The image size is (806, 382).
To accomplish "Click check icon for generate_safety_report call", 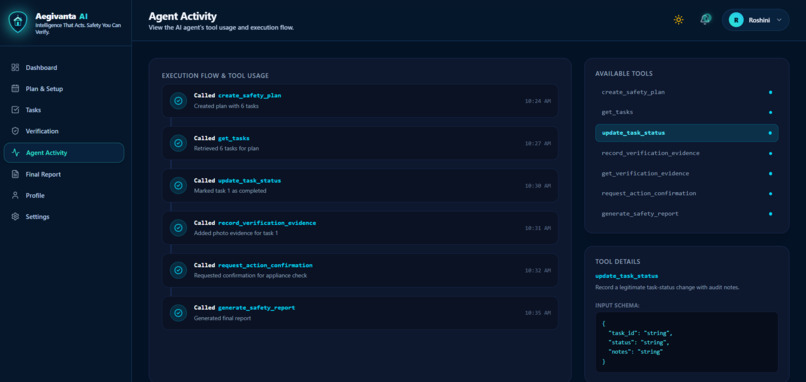I will pos(178,313).
